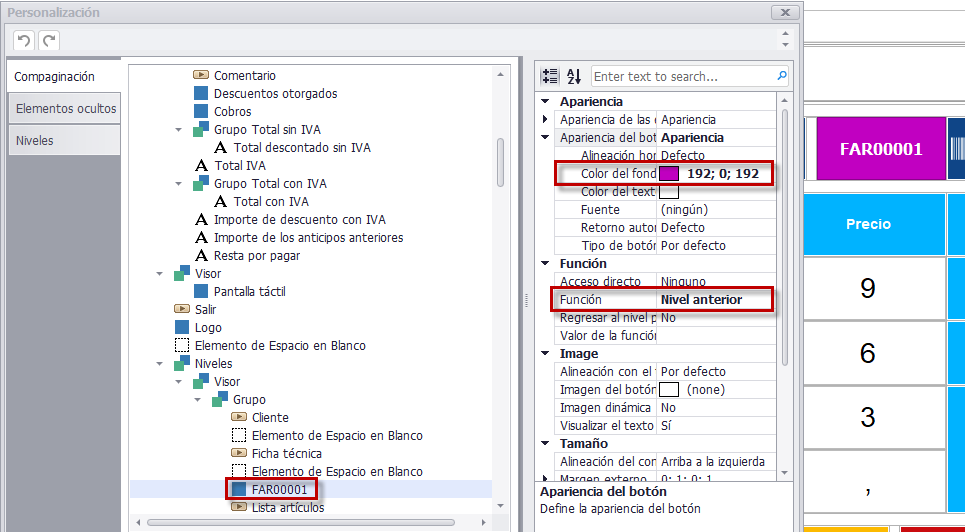Collapse the Grupo Total sin IVA node
The image size is (965, 532).
point(178,130)
